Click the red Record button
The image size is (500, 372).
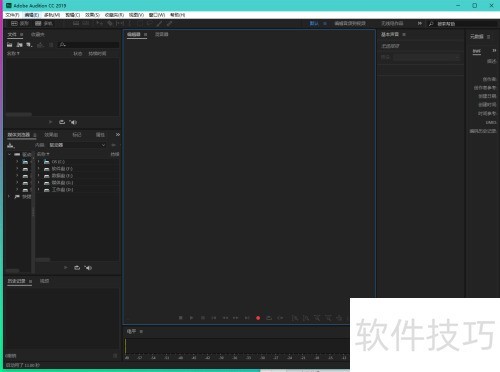pos(258,318)
